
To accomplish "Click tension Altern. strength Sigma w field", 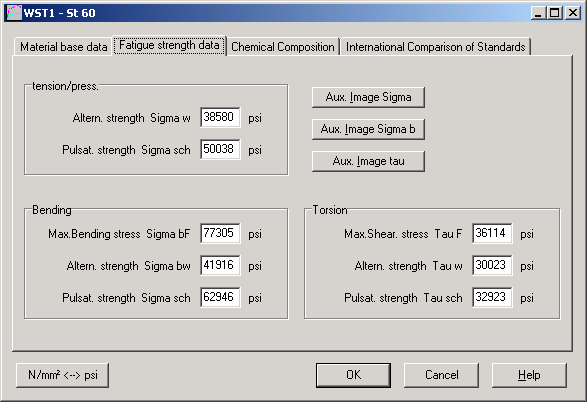I will [x=220, y=118].
